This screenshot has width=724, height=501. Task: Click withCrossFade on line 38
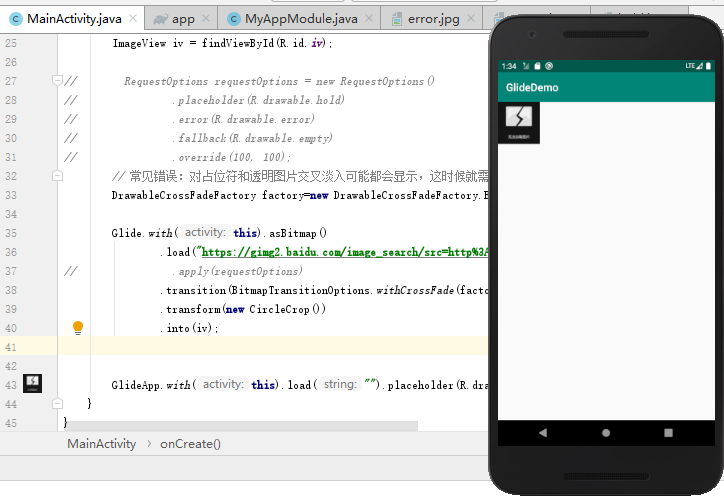tap(415, 290)
